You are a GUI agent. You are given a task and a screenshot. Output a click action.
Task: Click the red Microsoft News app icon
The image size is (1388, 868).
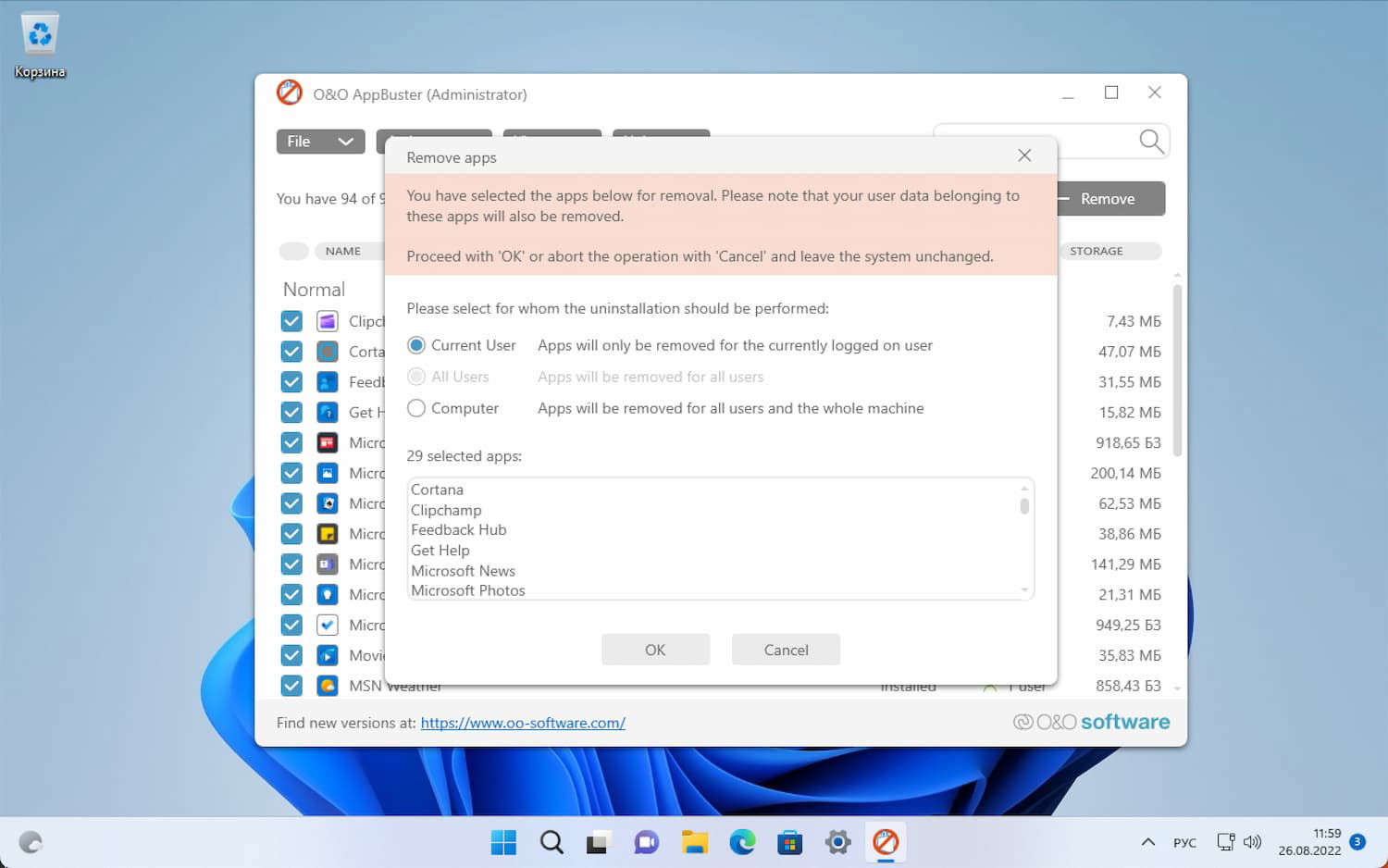pos(328,443)
